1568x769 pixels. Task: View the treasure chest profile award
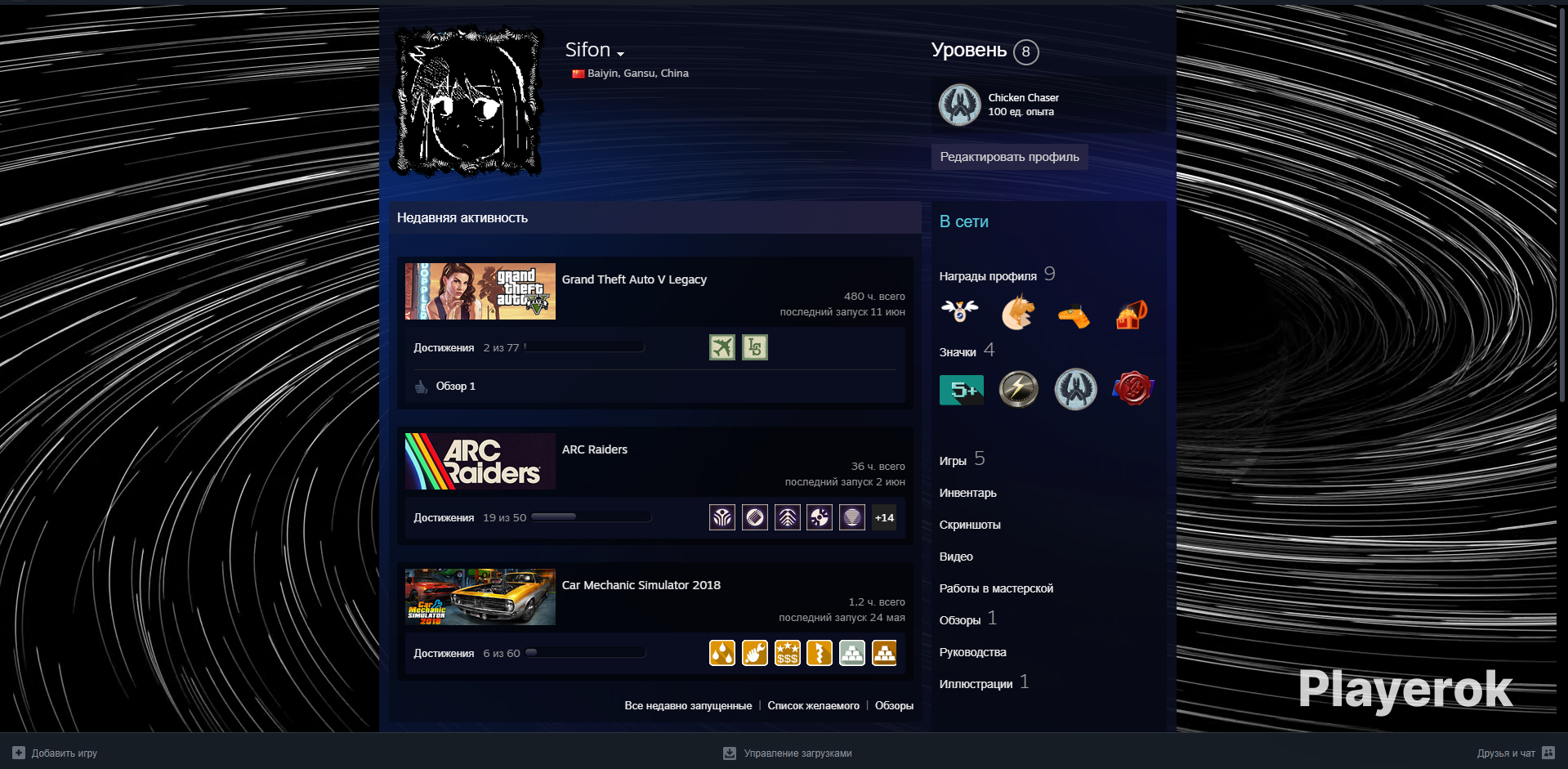[1132, 313]
